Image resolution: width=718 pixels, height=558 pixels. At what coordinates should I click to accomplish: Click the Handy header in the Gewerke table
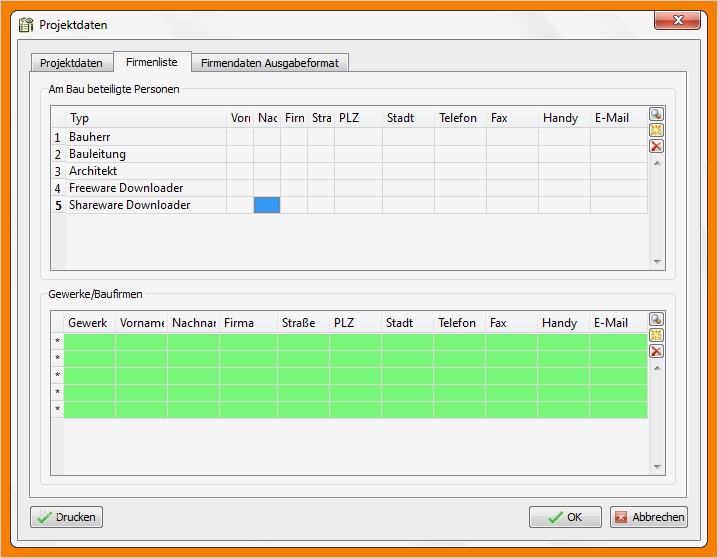[563, 323]
